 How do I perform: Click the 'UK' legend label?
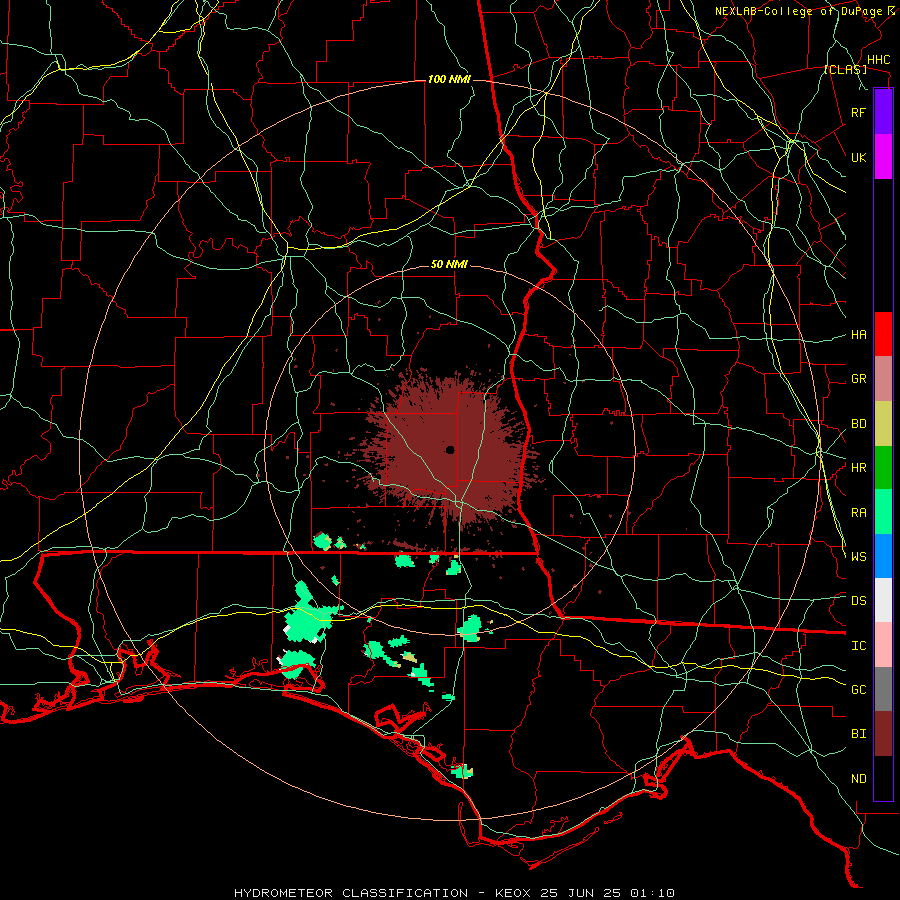point(858,157)
